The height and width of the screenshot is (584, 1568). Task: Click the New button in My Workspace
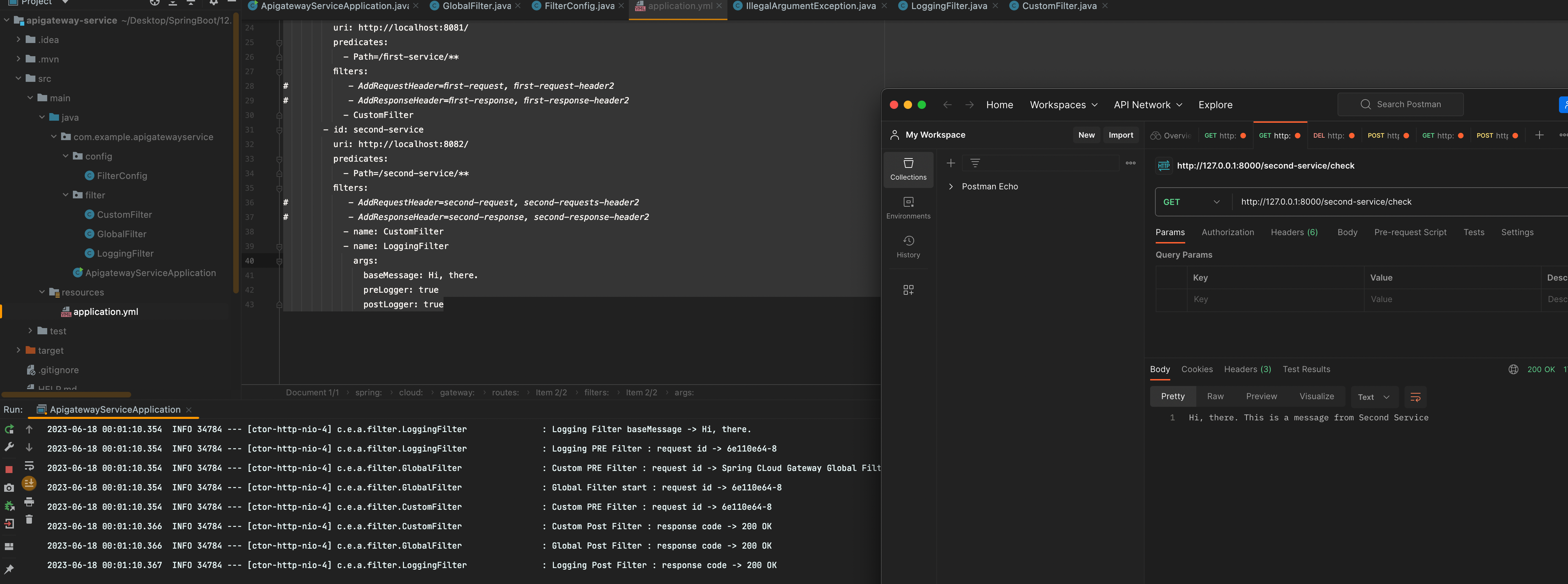(1087, 135)
